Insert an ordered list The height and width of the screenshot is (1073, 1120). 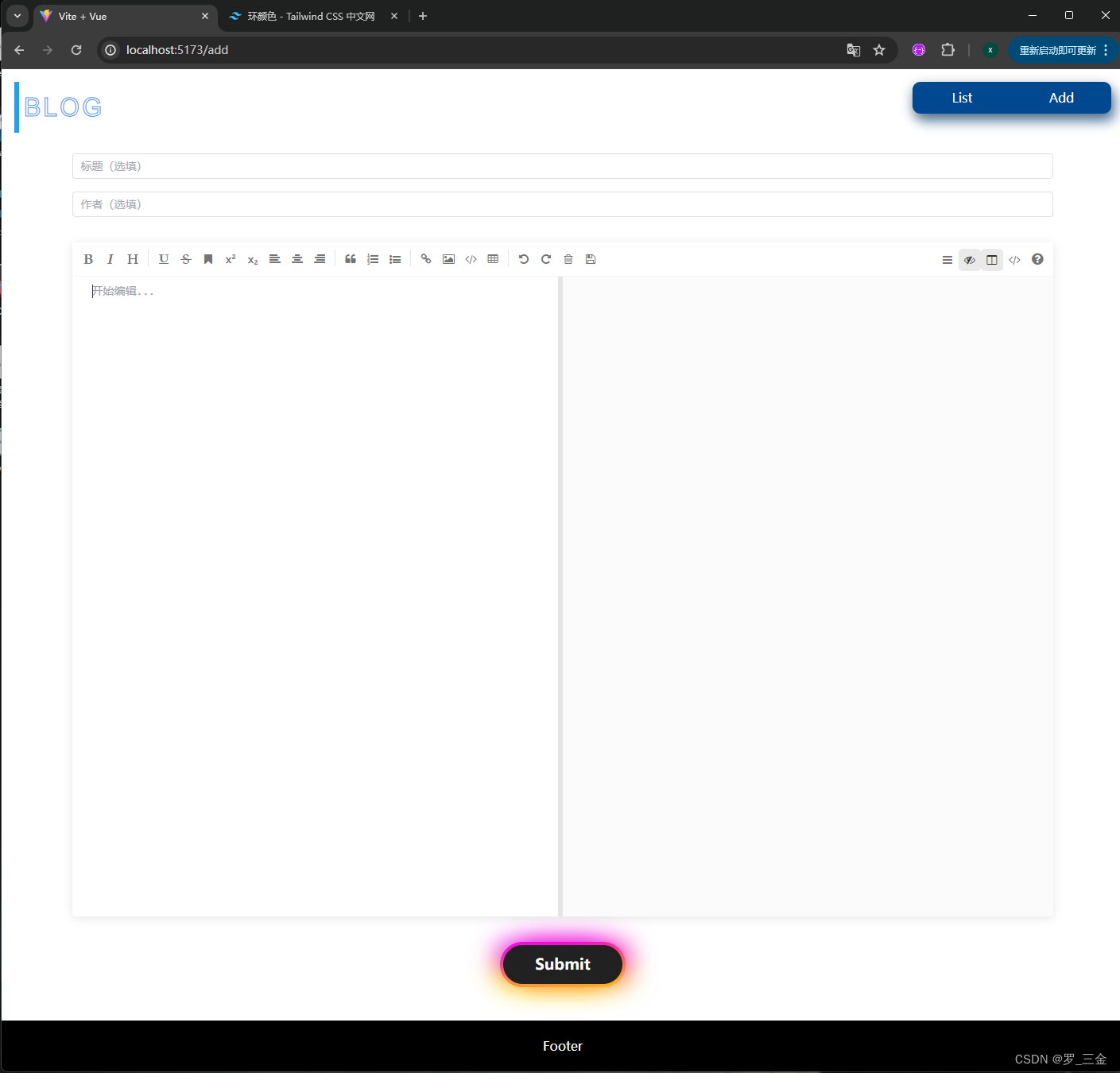(373, 259)
